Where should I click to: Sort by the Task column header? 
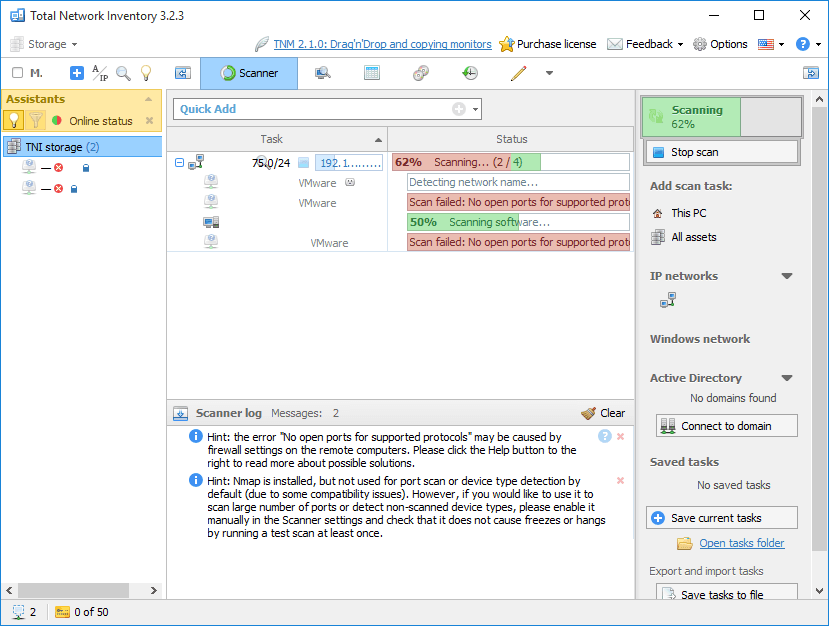(278, 139)
